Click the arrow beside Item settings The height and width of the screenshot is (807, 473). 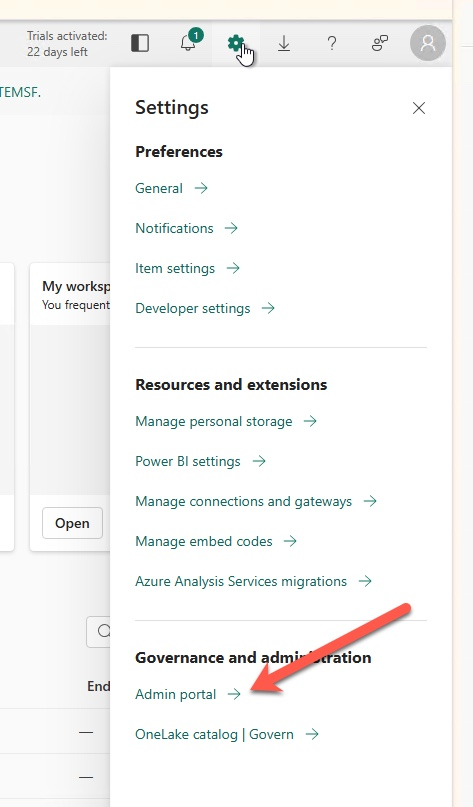(233, 268)
